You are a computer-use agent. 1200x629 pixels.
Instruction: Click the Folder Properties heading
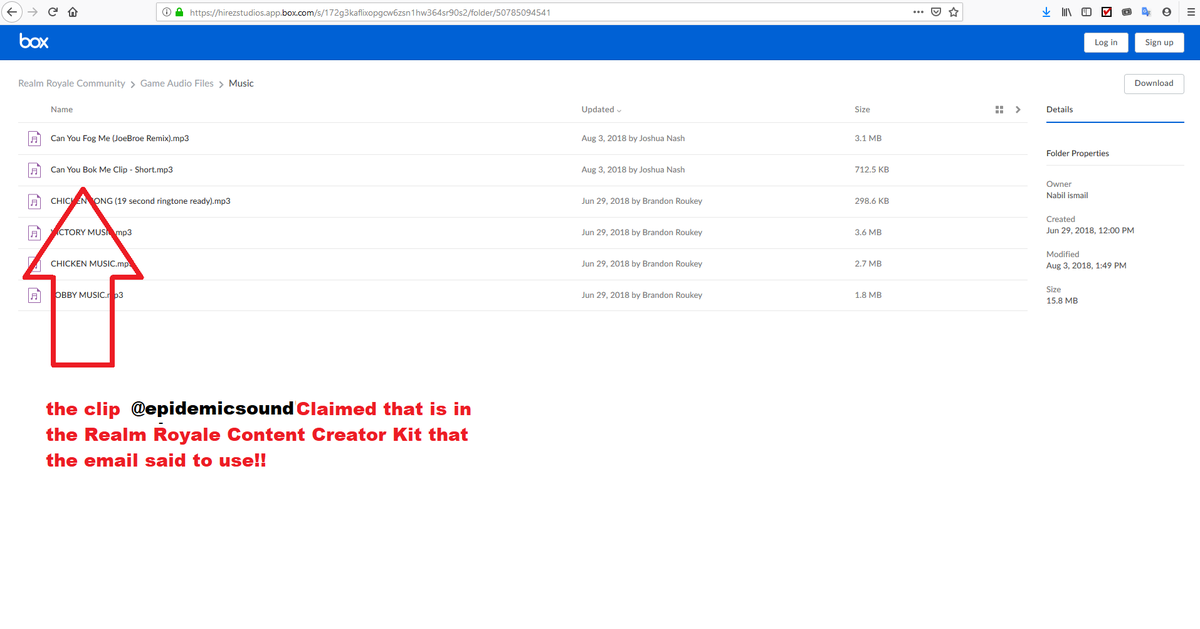coord(1078,153)
